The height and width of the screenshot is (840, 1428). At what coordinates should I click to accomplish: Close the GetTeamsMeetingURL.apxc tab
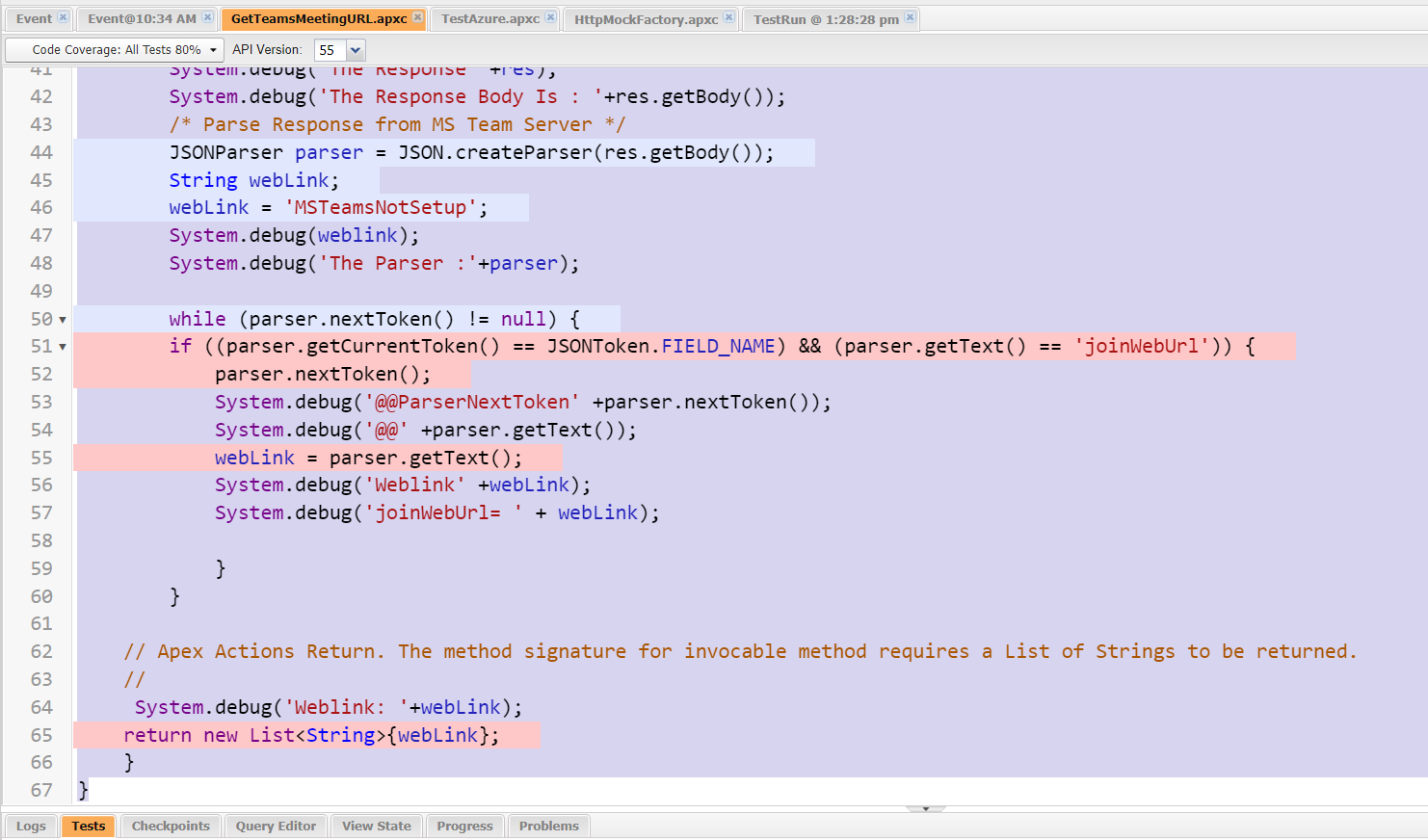pyautogui.click(x=417, y=17)
